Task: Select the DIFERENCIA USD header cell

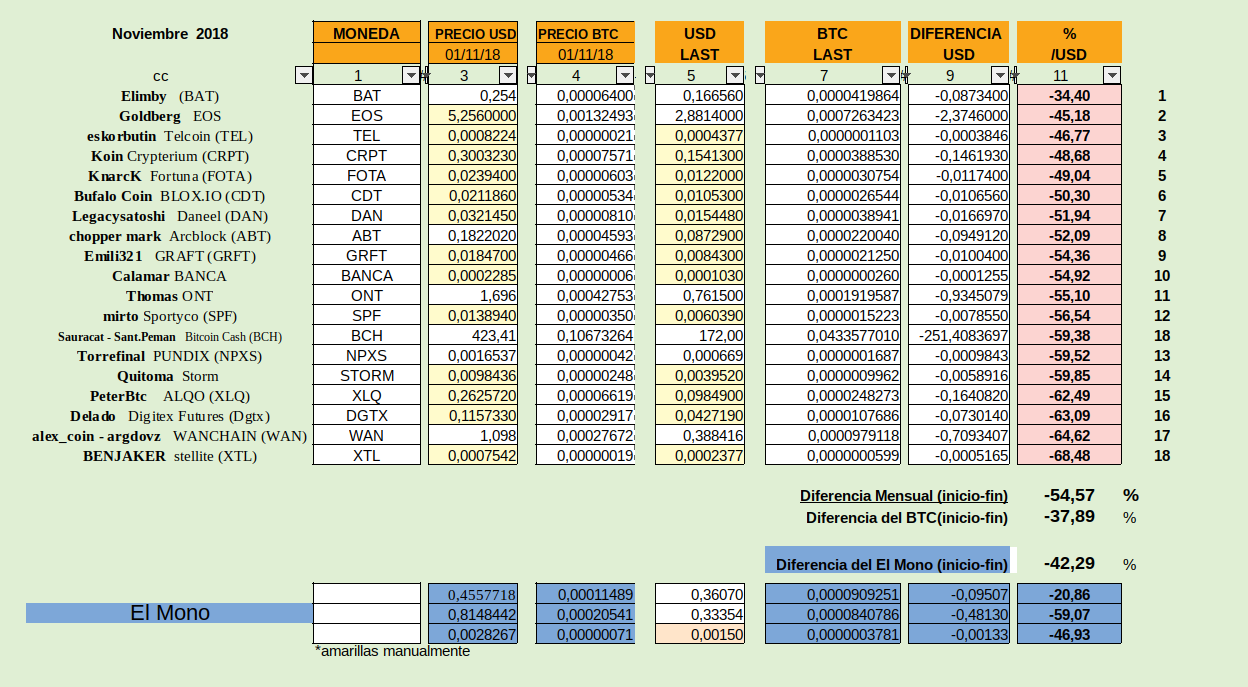Action: pos(958,43)
